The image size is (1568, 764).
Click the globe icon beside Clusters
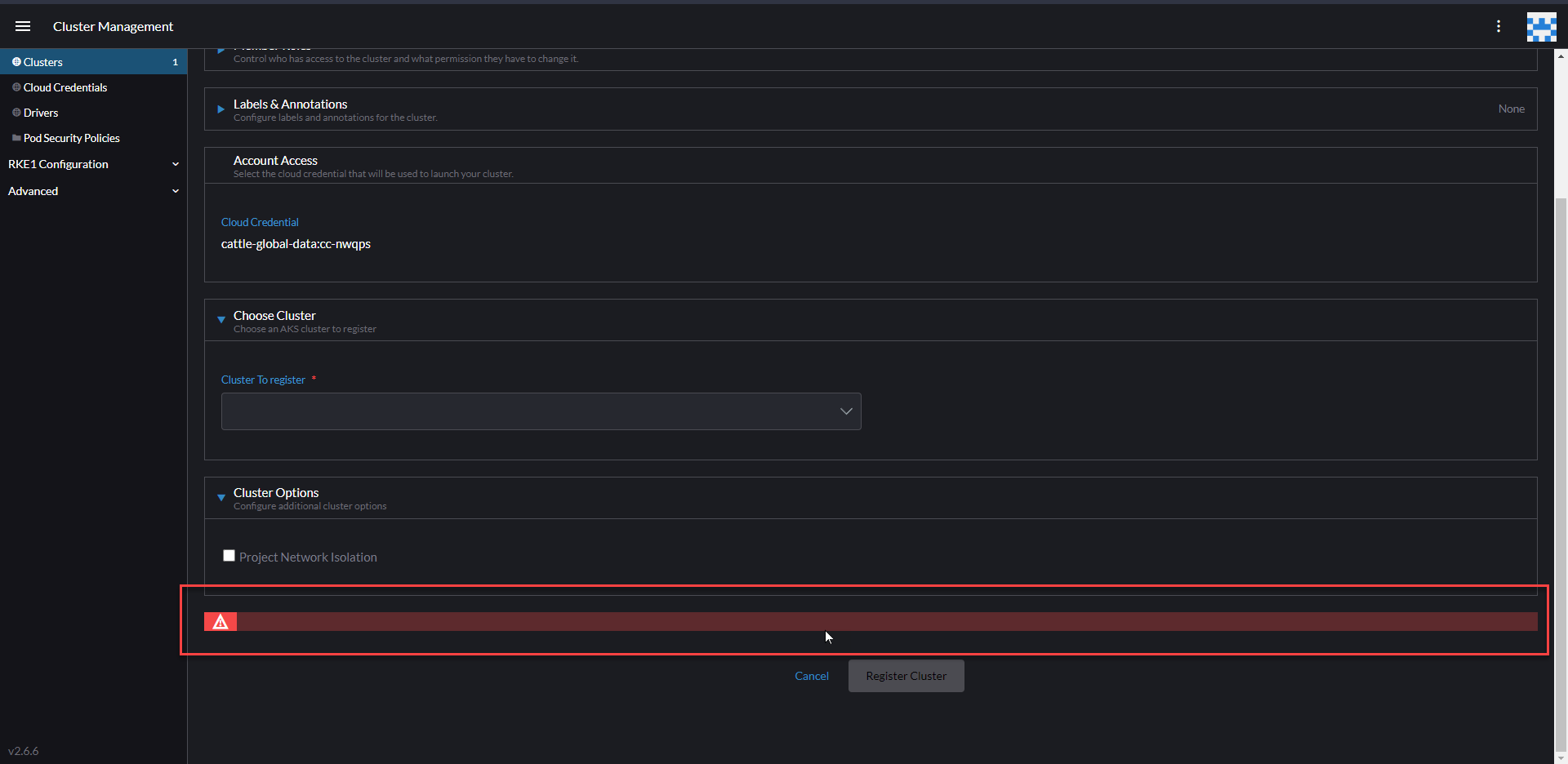click(x=16, y=61)
